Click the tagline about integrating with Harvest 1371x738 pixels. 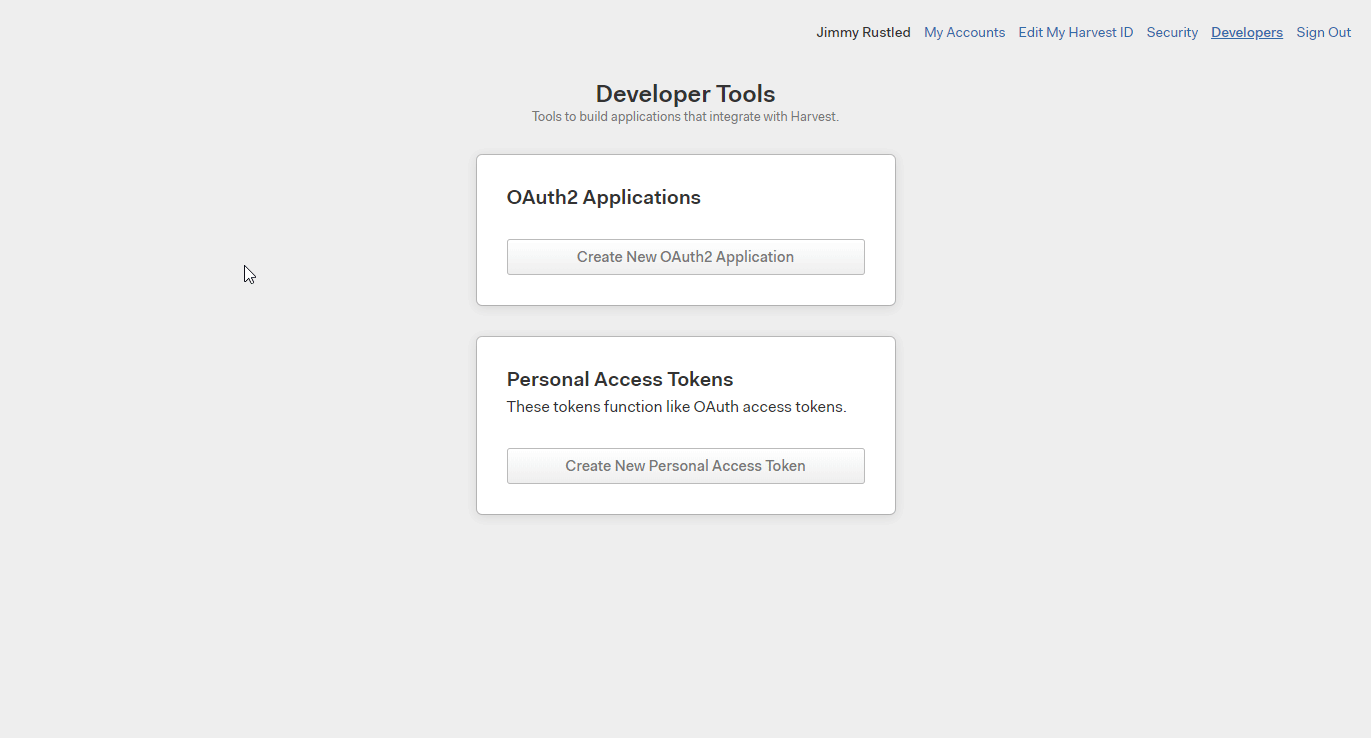(x=685, y=116)
